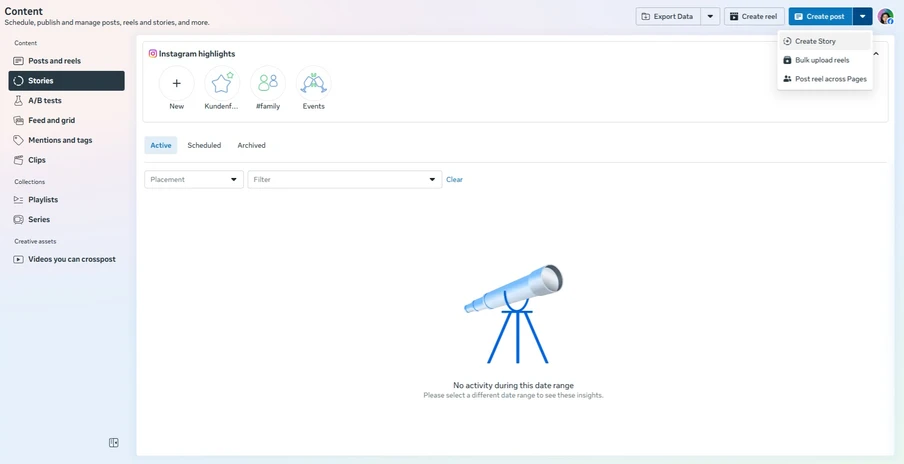Open the Filter dropdown
Screen dimensions: 904x464
344,180
